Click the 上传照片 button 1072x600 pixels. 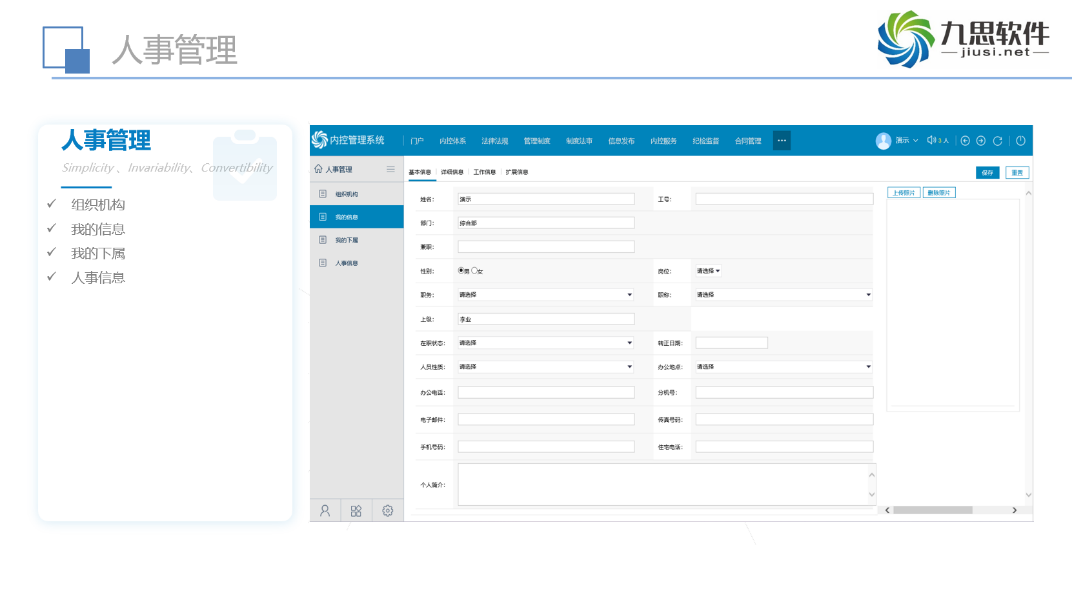pyautogui.click(x=904, y=192)
